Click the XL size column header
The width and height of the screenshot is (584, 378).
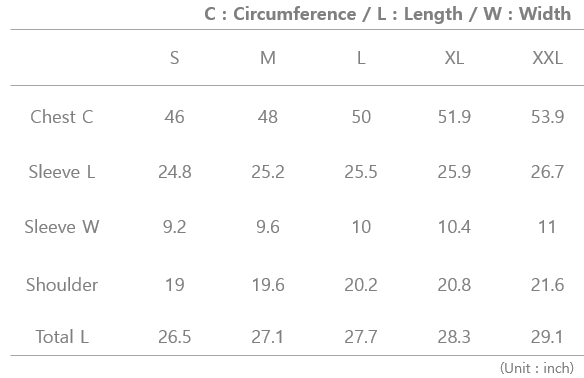pos(454,58)
